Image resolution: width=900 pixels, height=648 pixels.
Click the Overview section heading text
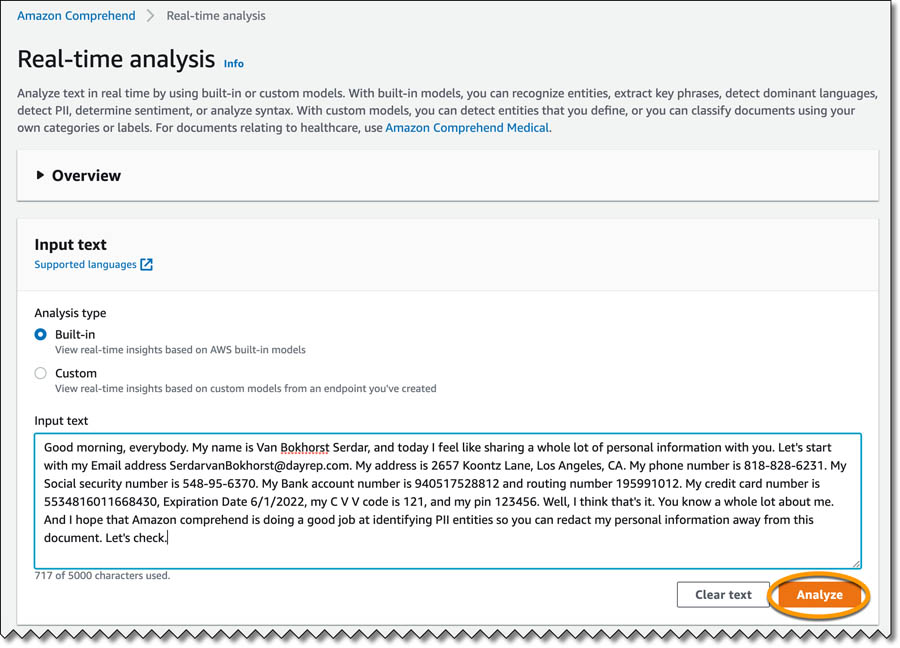[x=86, y=175]
